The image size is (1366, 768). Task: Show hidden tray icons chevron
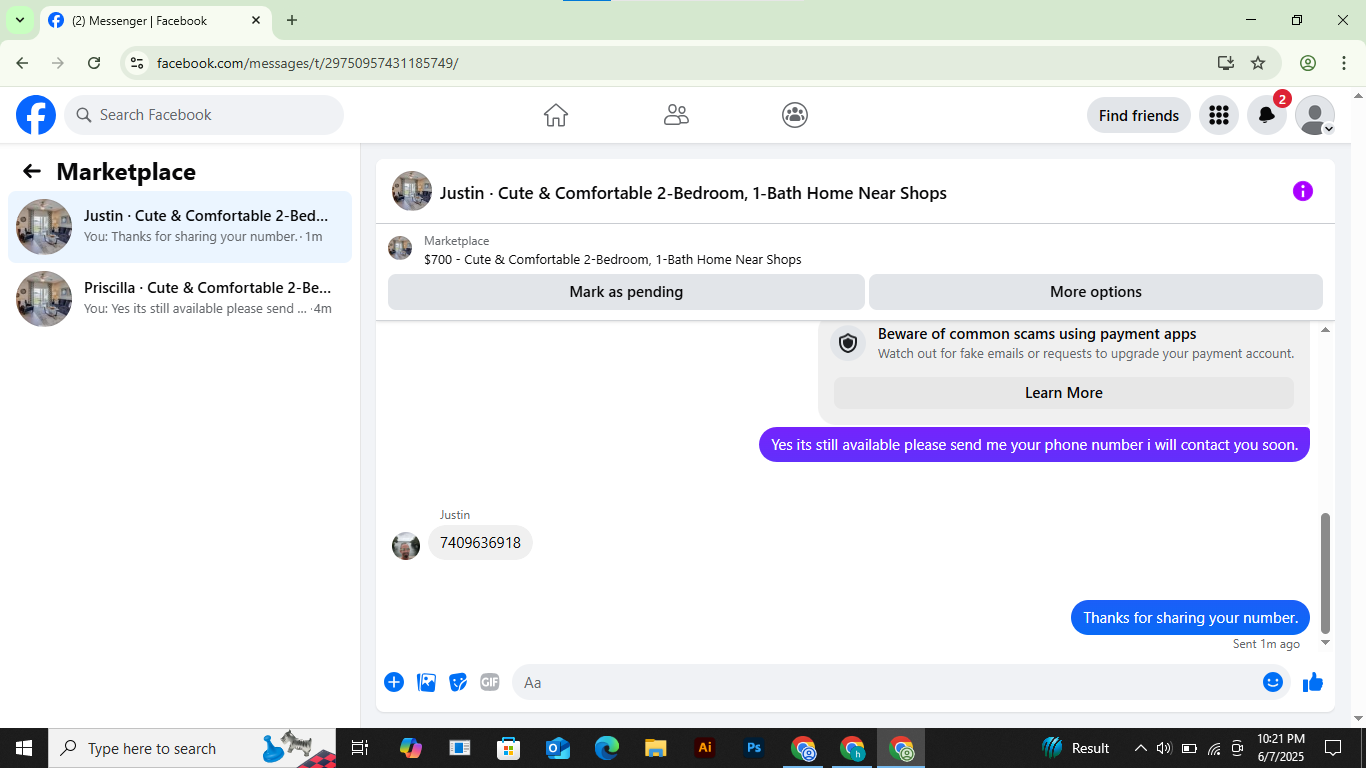[1140, 748]
